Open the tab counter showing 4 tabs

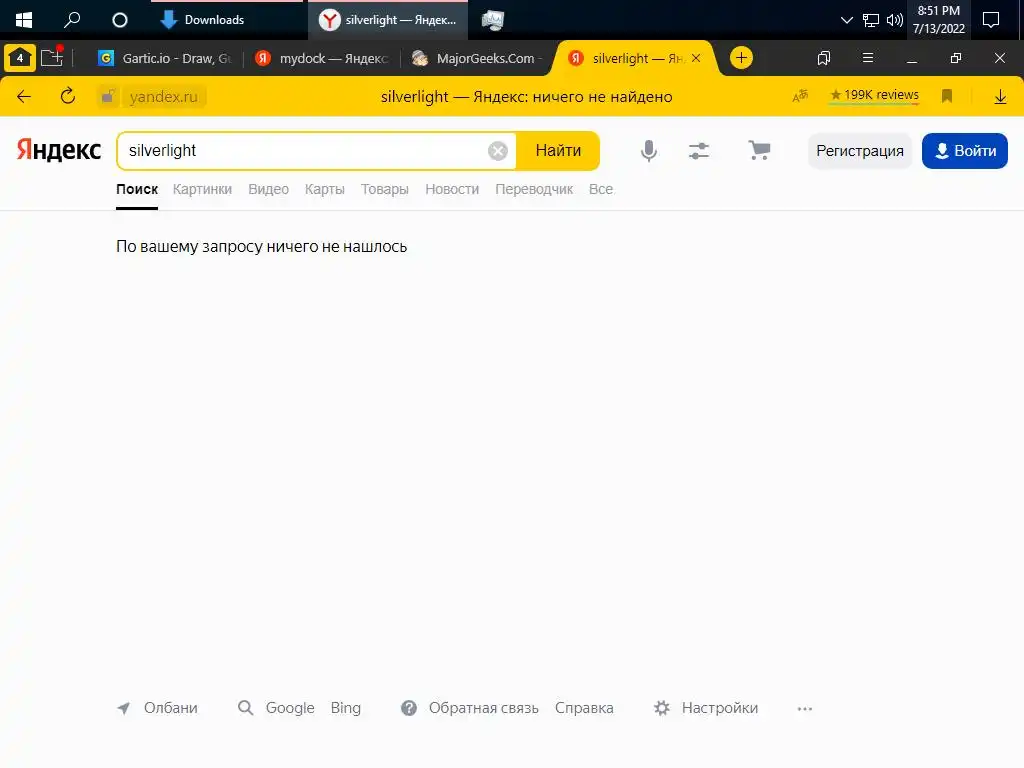(x=20, y=58)
